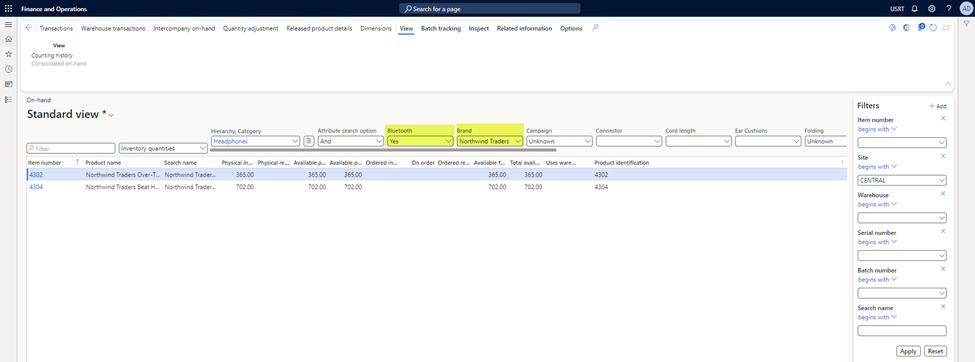Open Released product details menu
The height and width of the screenshot is (362, 975).
(319, 29)
